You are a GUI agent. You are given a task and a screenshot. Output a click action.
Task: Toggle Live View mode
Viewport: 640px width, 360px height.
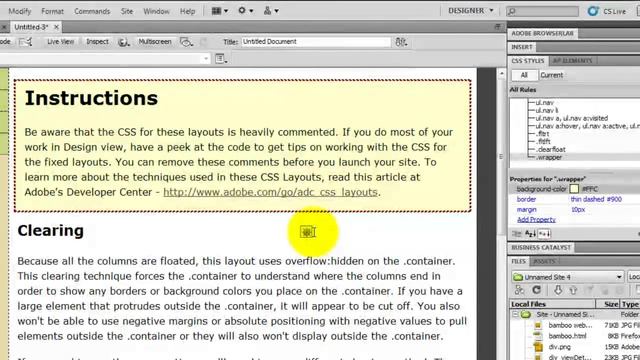click(x=60, y=42)
